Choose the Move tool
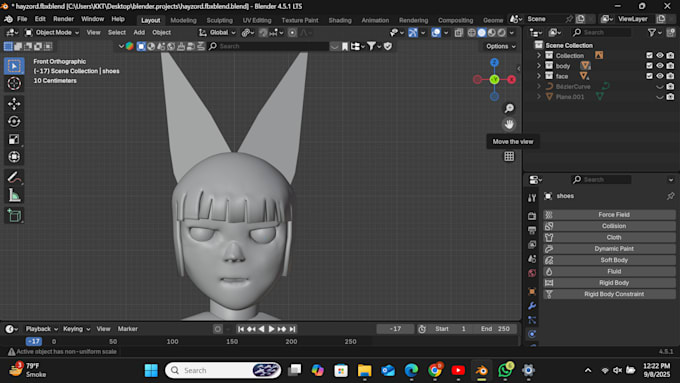 14,104
